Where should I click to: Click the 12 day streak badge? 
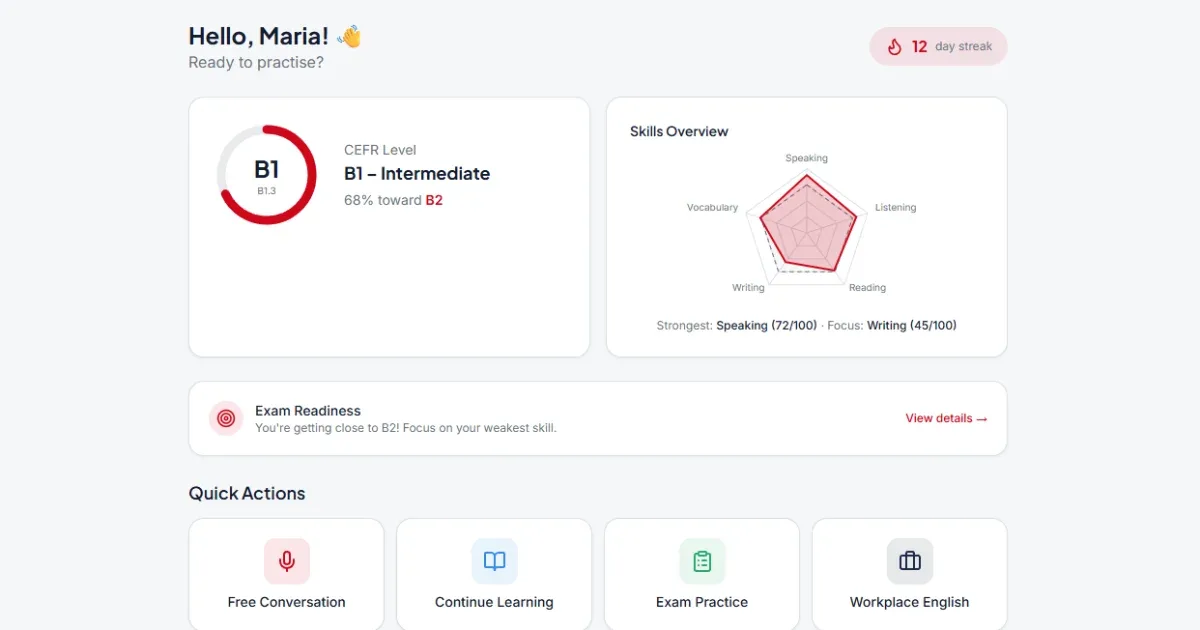coord(938,47)
